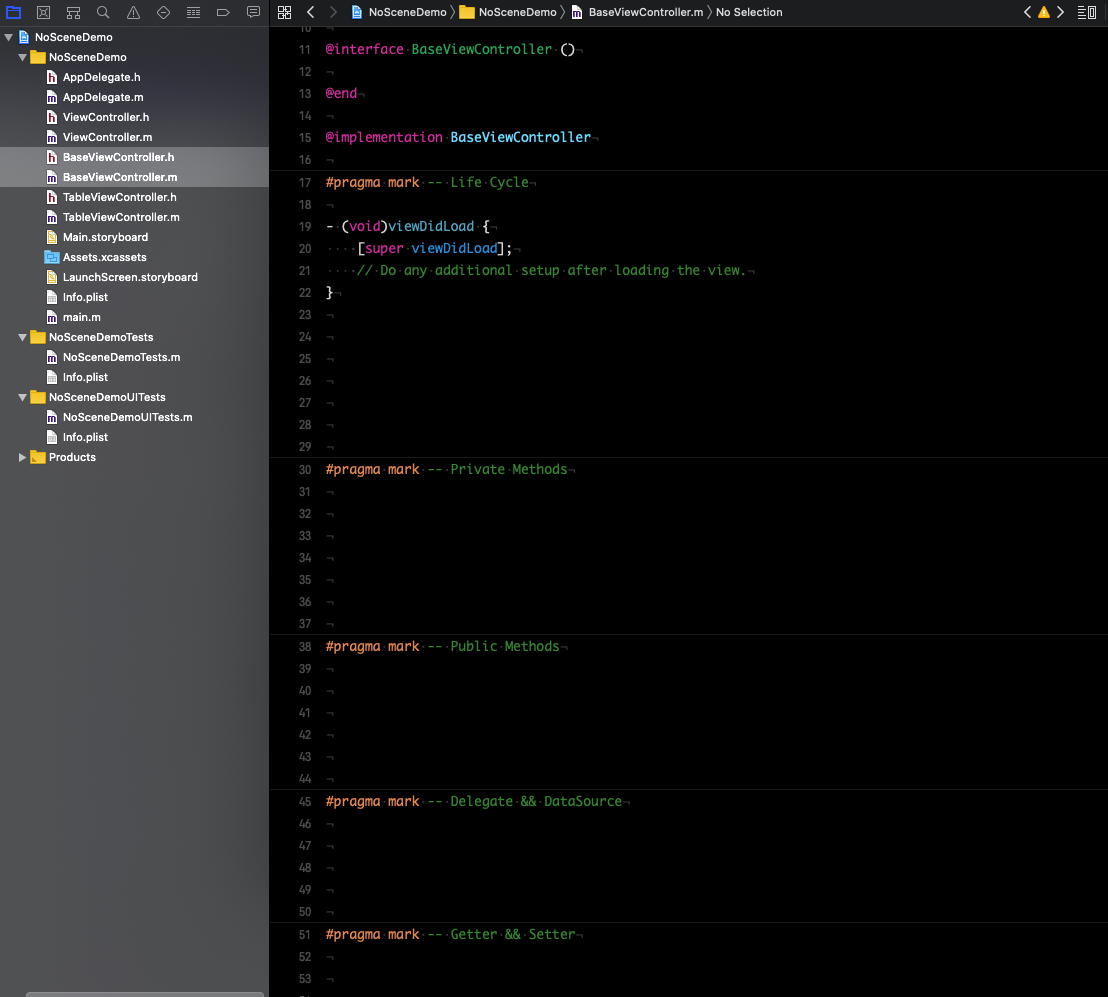Click line number 19 in gutter
Image resolution: width=1108 pixels, height=997 pixels.
[305, 227]
